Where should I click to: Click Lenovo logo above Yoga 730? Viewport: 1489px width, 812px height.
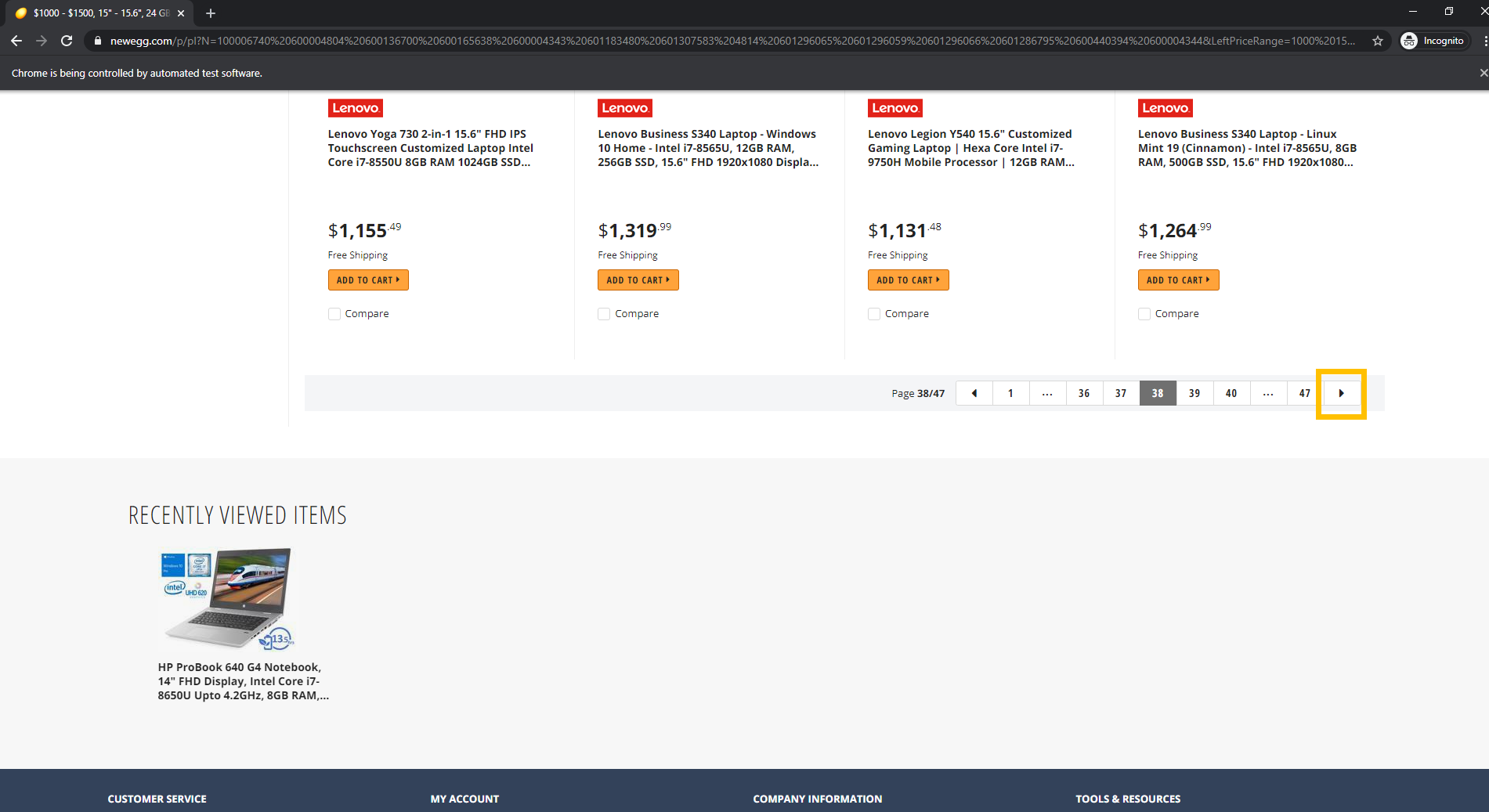coord(356,108)
